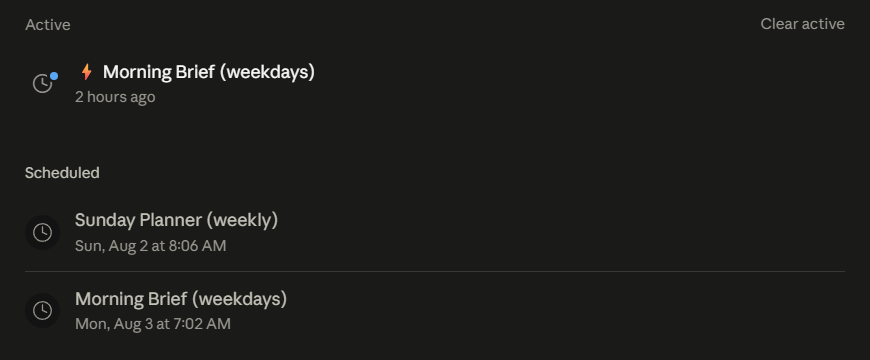Click empty space right of Sunday Planner row

(x=560, y=232)
